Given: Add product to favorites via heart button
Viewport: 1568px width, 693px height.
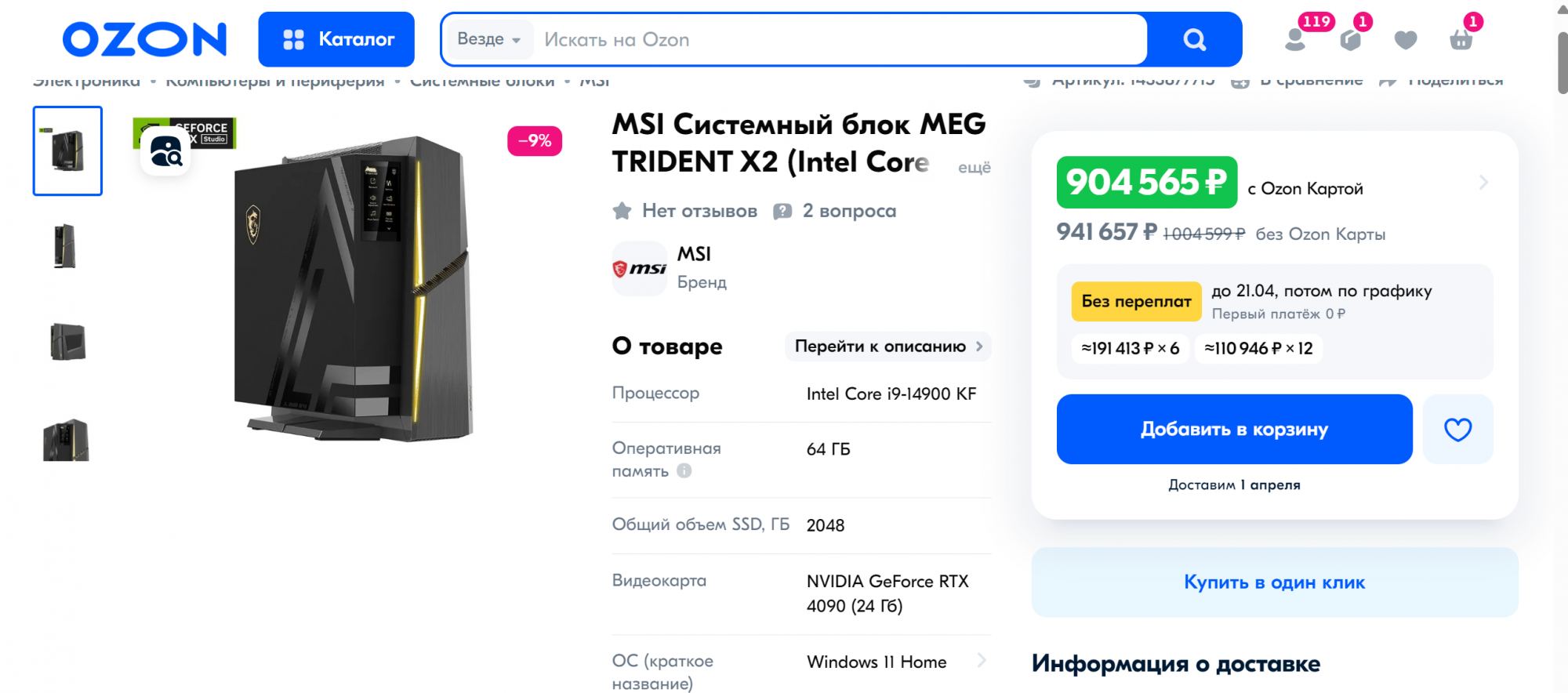Looking at the screenshot, I should (1457, 430).
